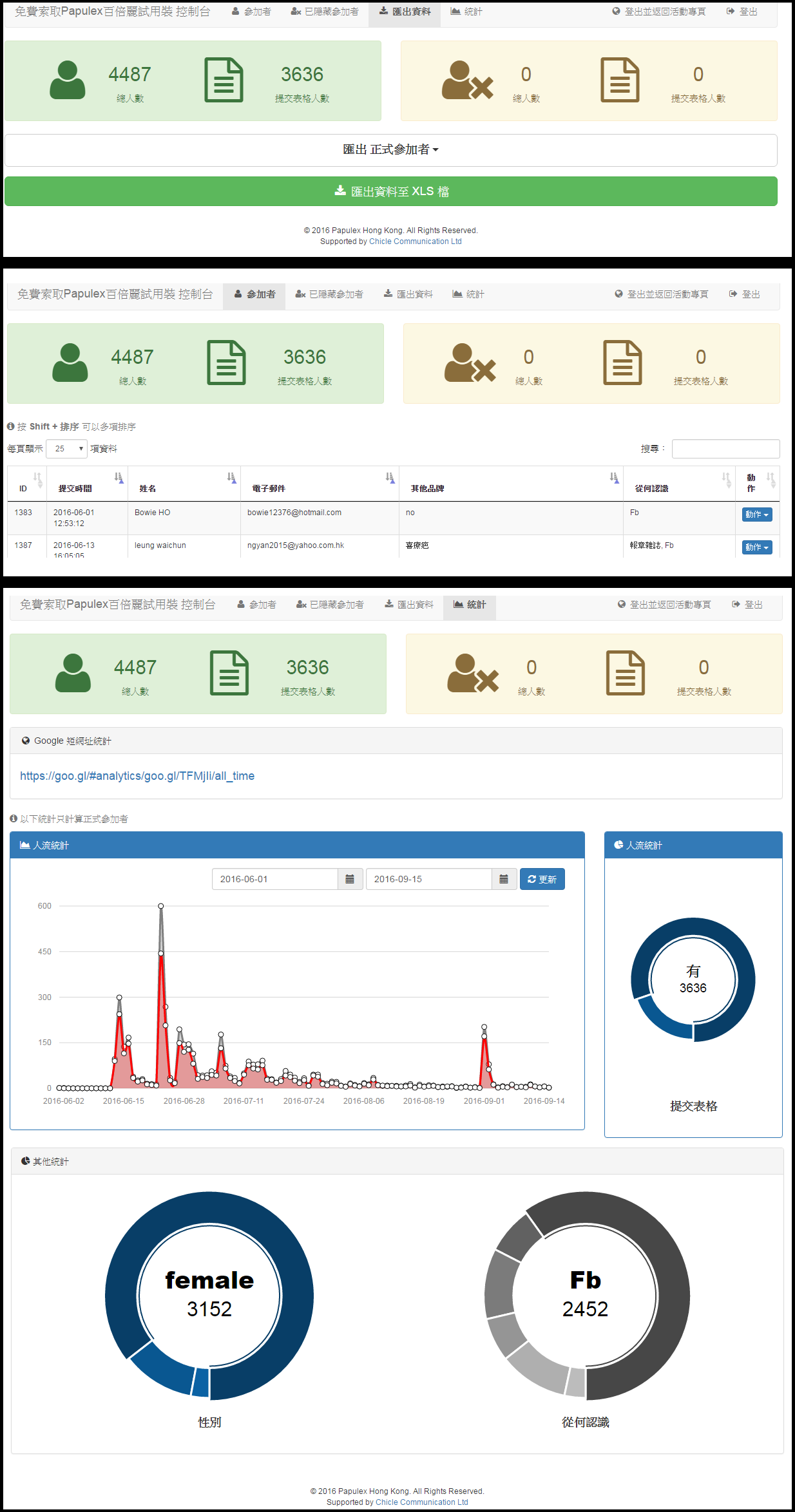Viewport: 795px width, 1512px height.
Task: Click the 搜尋 search input field
Action: (x=725, y=449)
